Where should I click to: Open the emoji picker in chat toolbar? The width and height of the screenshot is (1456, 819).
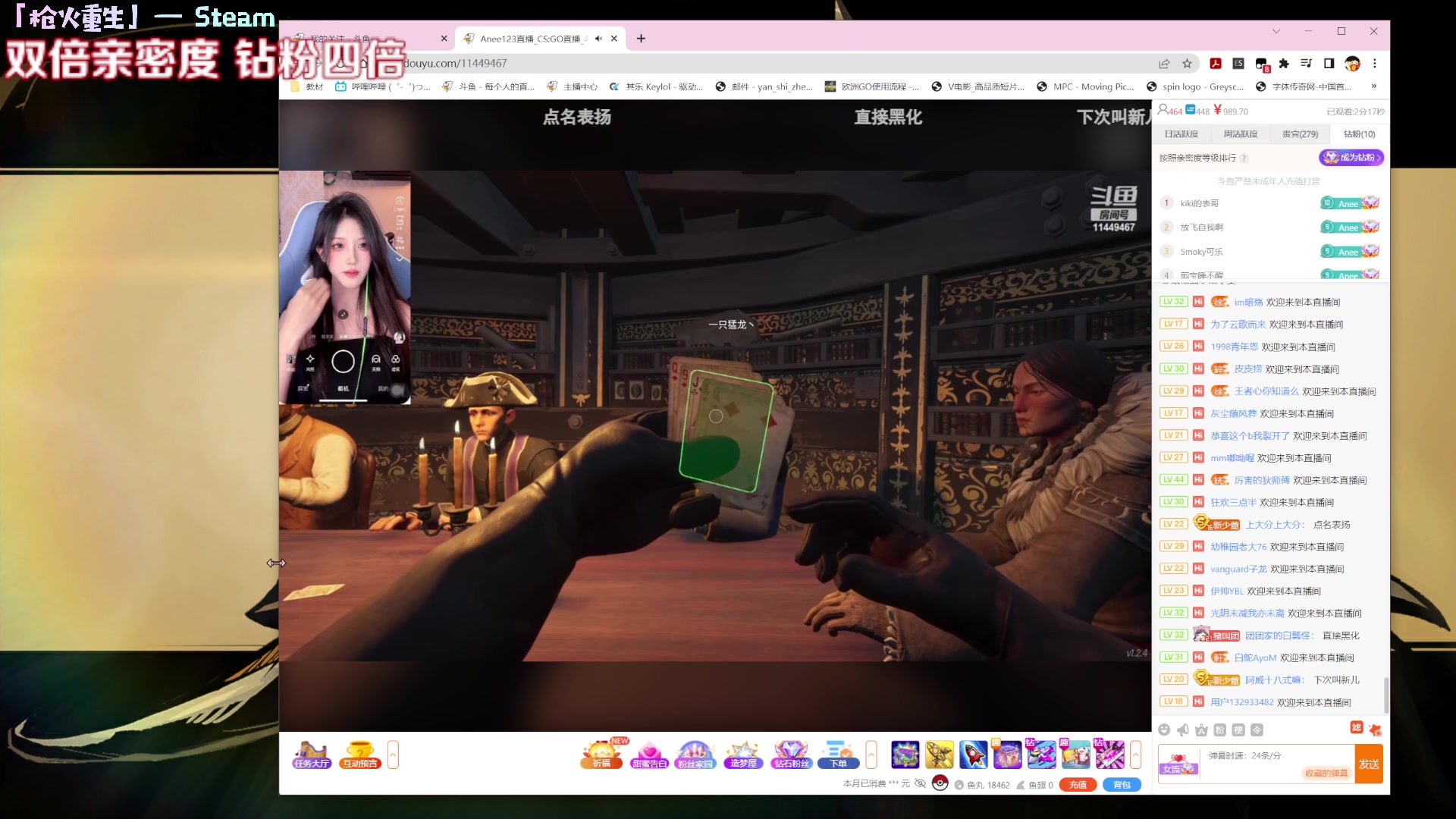tap(1164, 730)
